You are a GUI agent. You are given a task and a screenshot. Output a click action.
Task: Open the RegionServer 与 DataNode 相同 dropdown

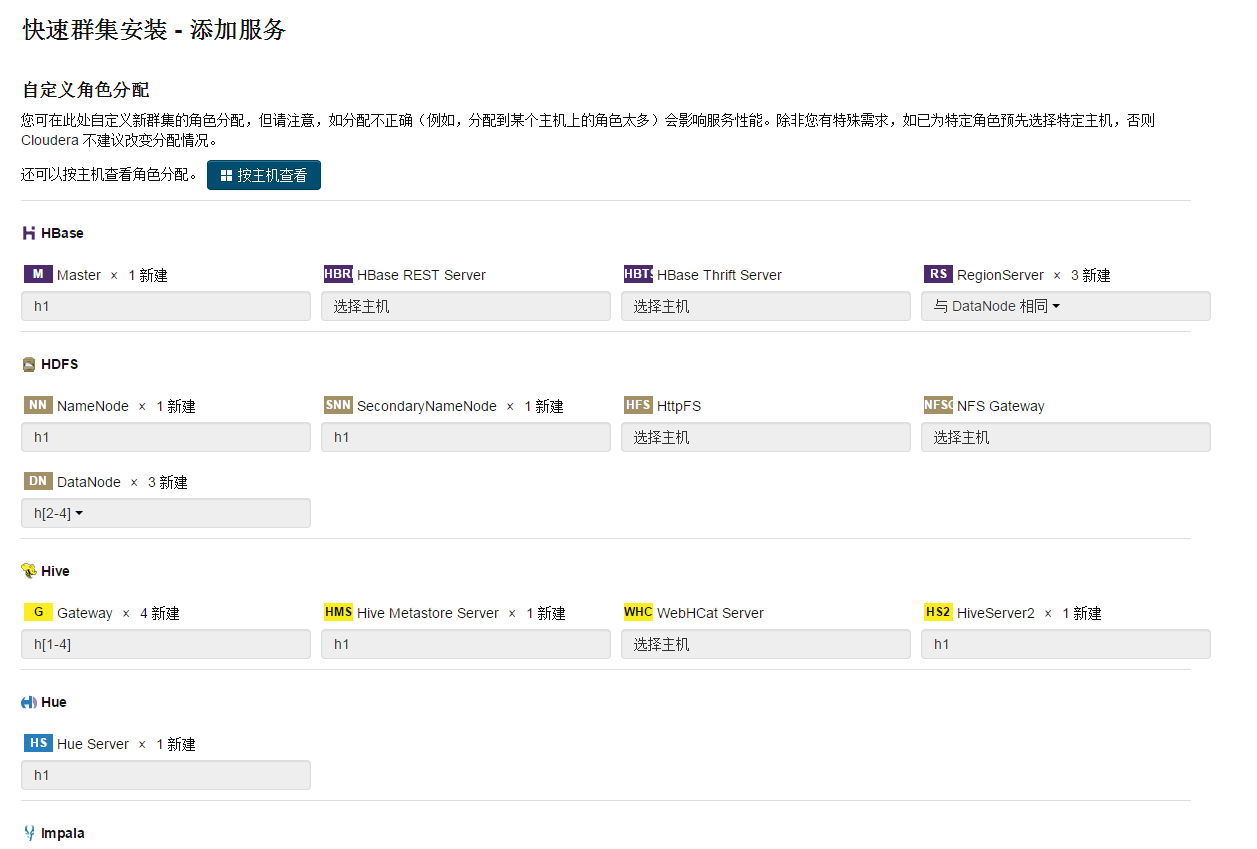pyautogui.click(x=997, y=306)
